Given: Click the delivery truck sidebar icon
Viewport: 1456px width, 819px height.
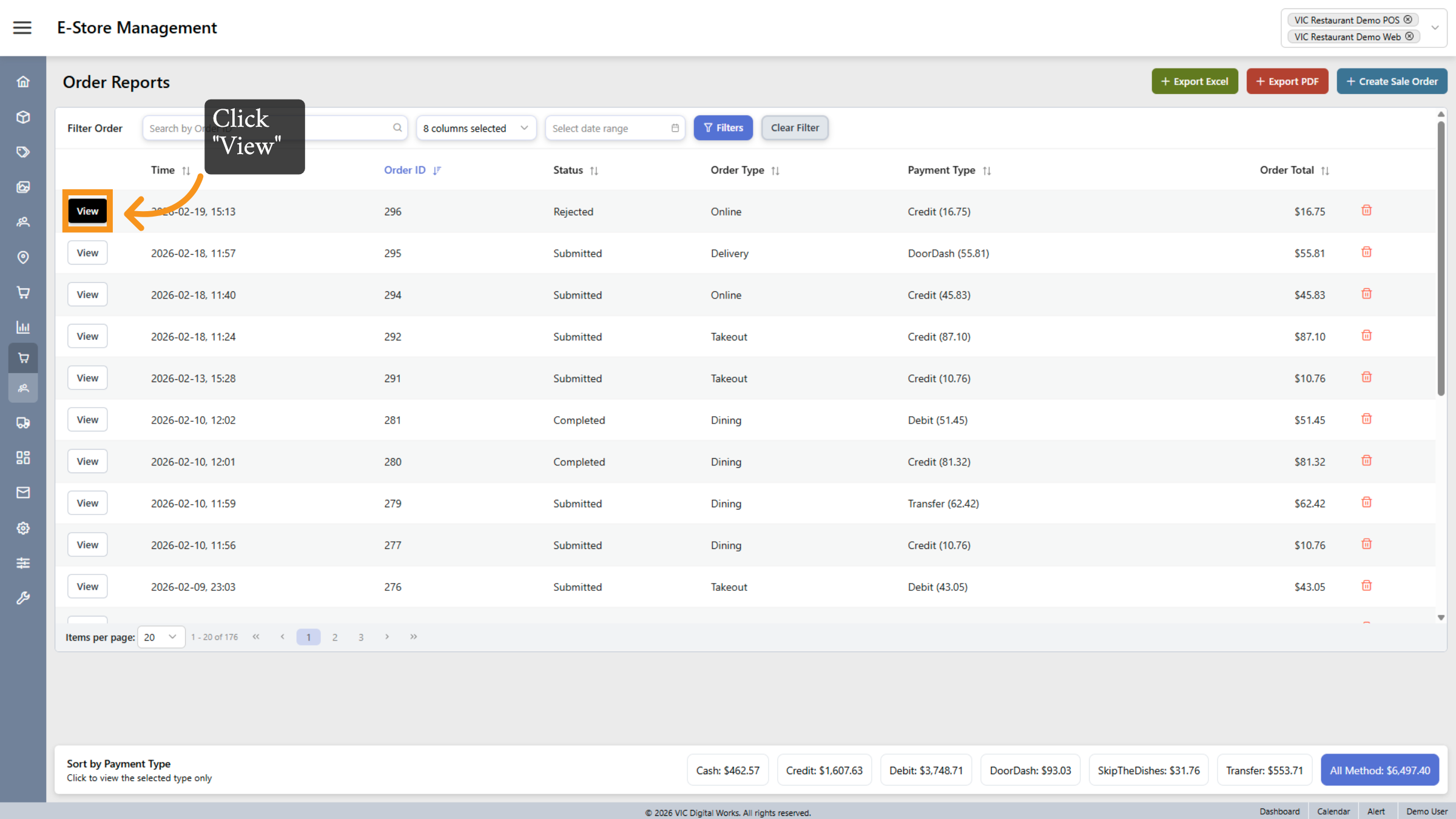Looking at the screenshot, I should pos(23,423).
